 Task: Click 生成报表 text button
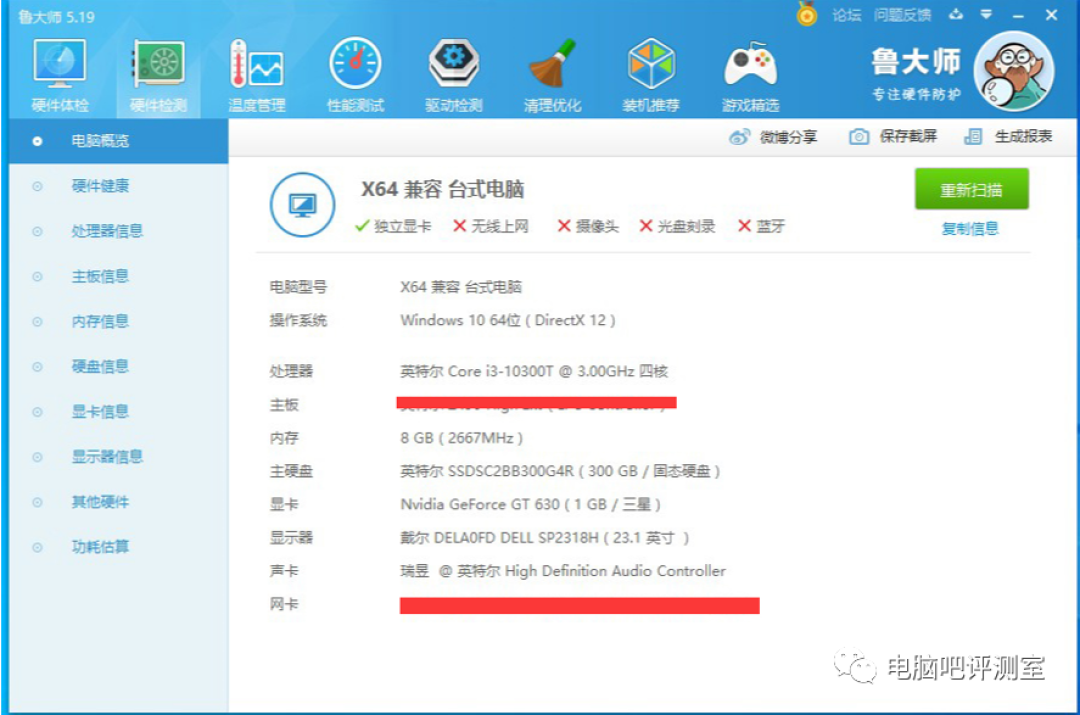tap(1023, 136)
